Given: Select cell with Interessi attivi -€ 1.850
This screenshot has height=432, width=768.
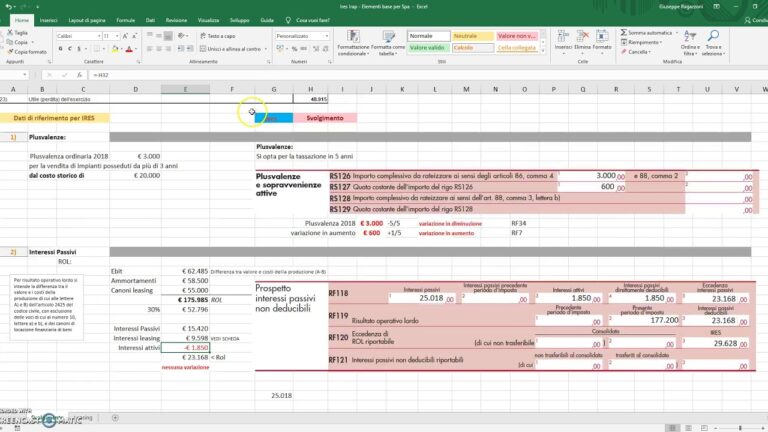Looking at the screenshot, I should 185,348.
